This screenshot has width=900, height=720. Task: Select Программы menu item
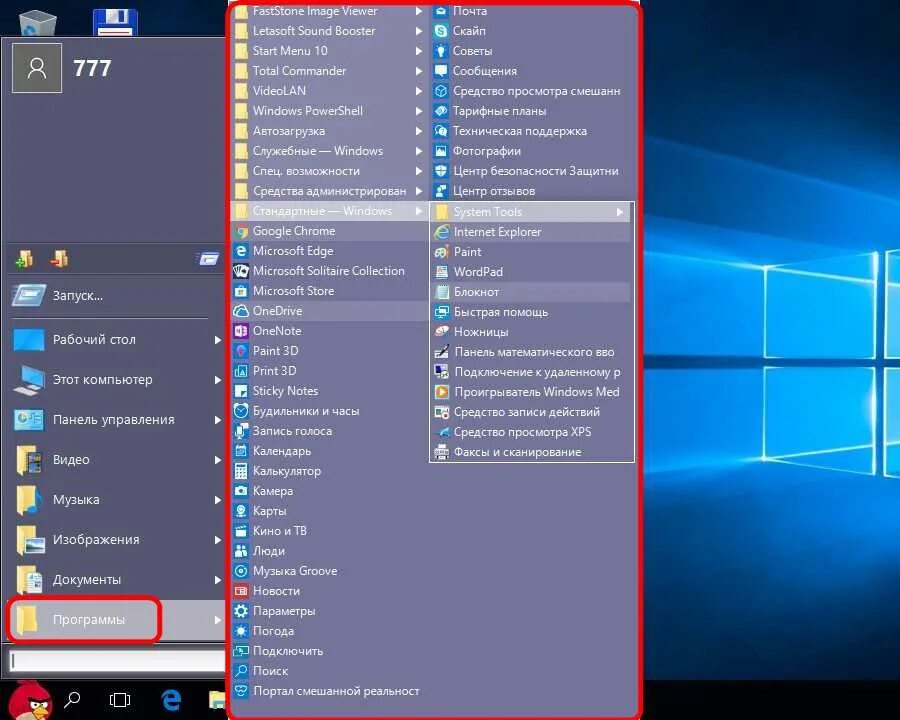coord(117,620)
